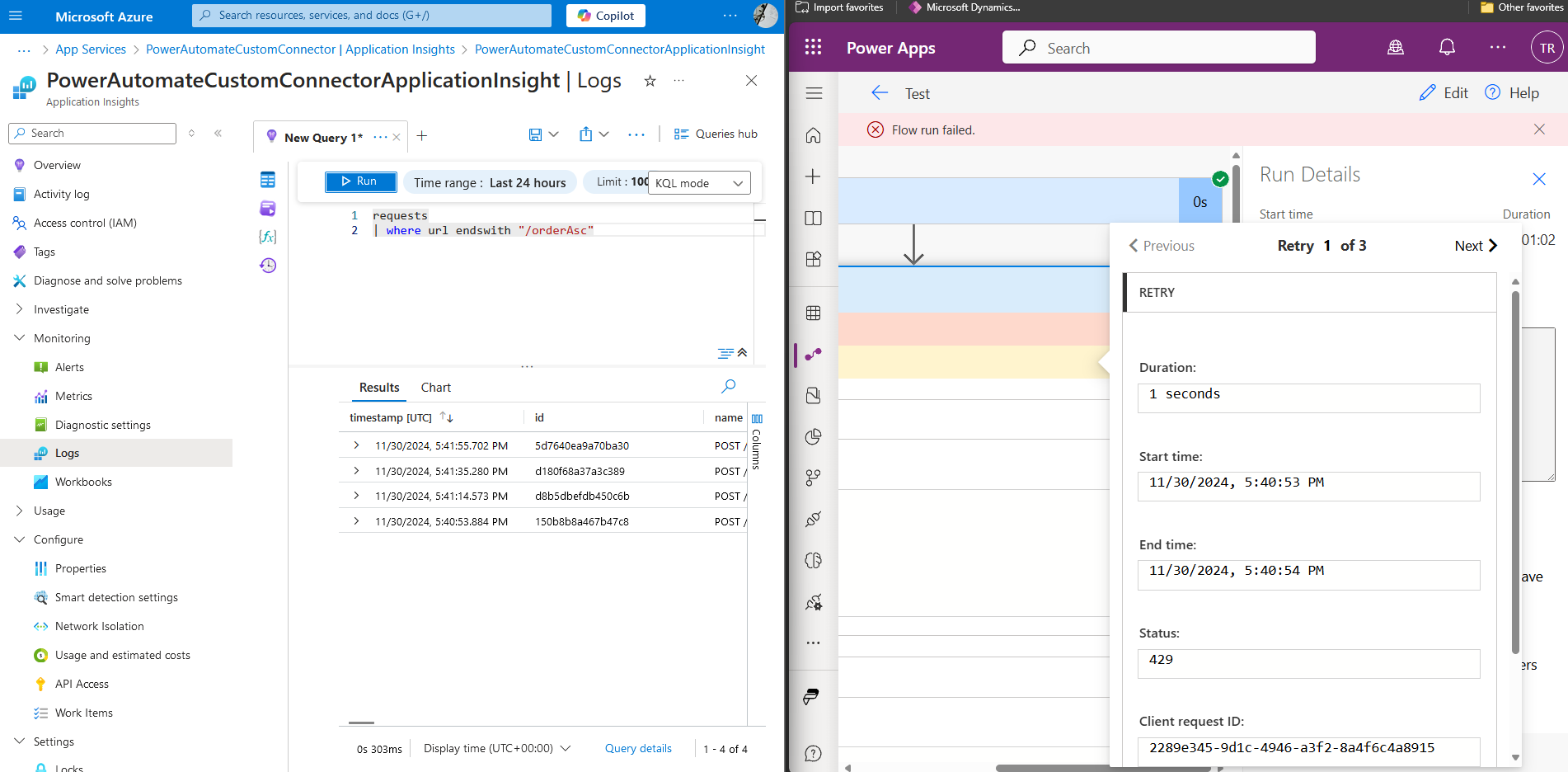Dismiss the Flow run failed banner

1539,129
